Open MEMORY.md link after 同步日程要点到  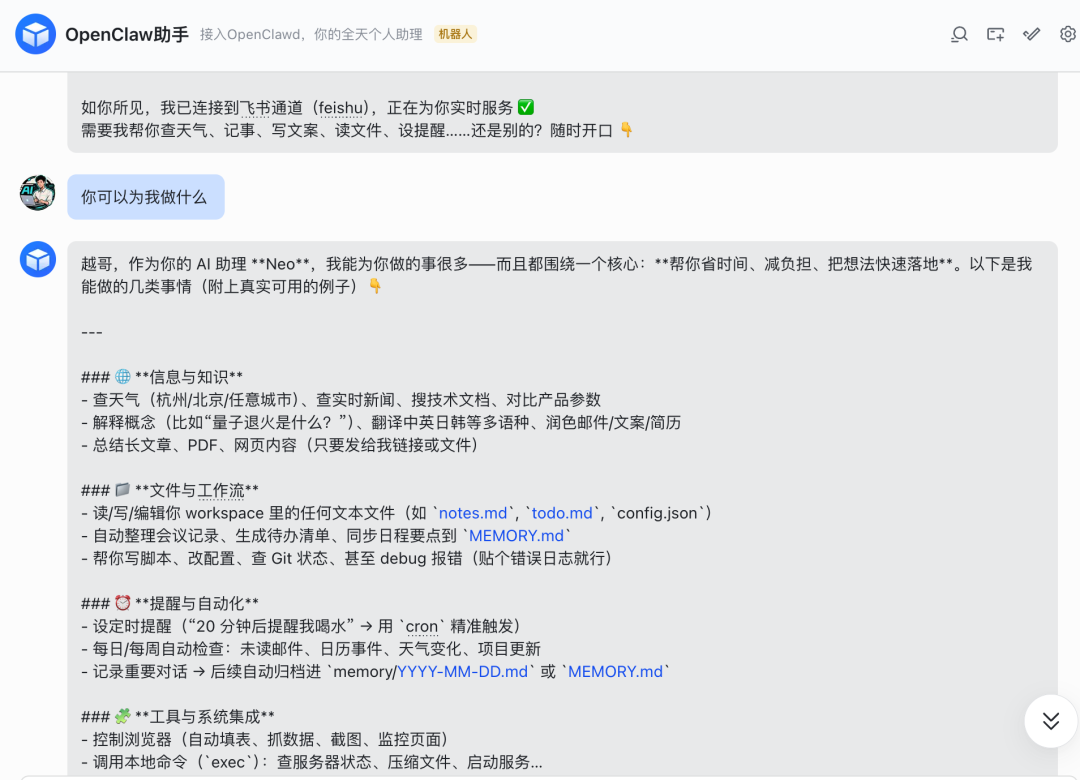516,536
